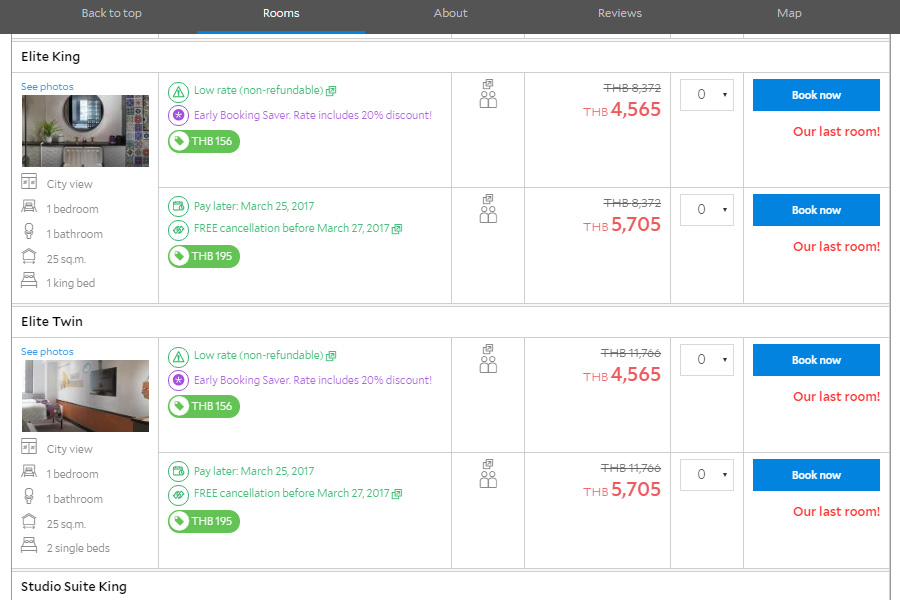This screenshot has width=900, height=600.
Task: Click the warning icon beside Elite King low rate
Action: pyautogui.click(x=178, y=91)
